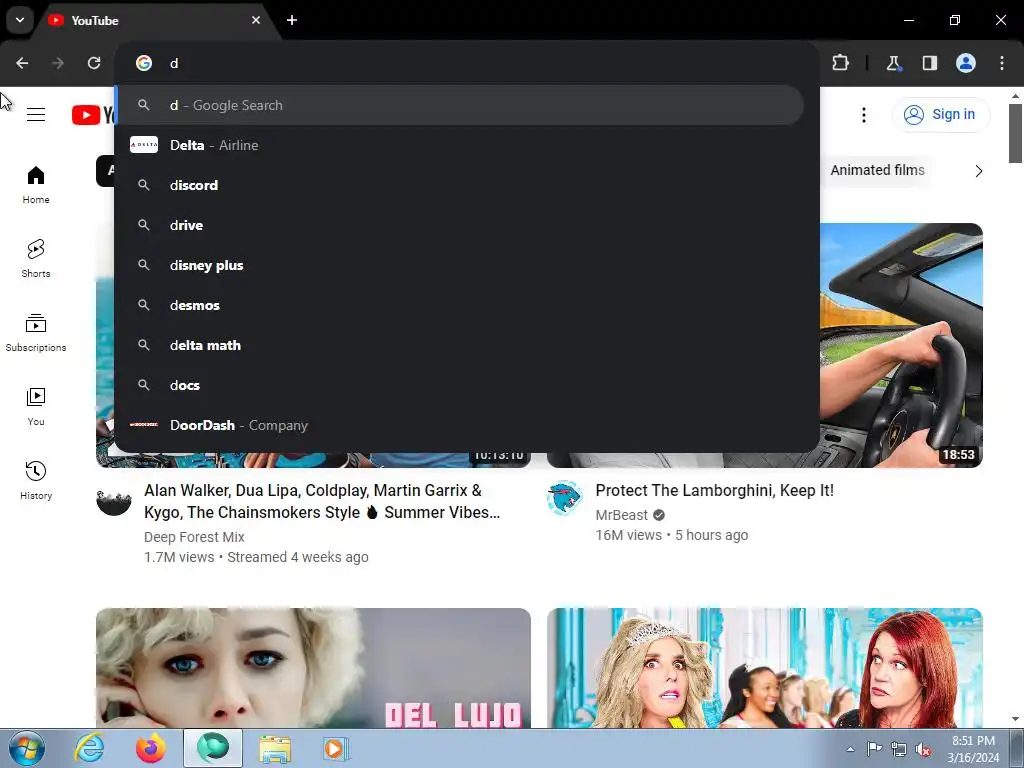Open the princess tiara video thumbnail
The height and width of the screenshot is (768, 1024).
[x=765, y=668]
